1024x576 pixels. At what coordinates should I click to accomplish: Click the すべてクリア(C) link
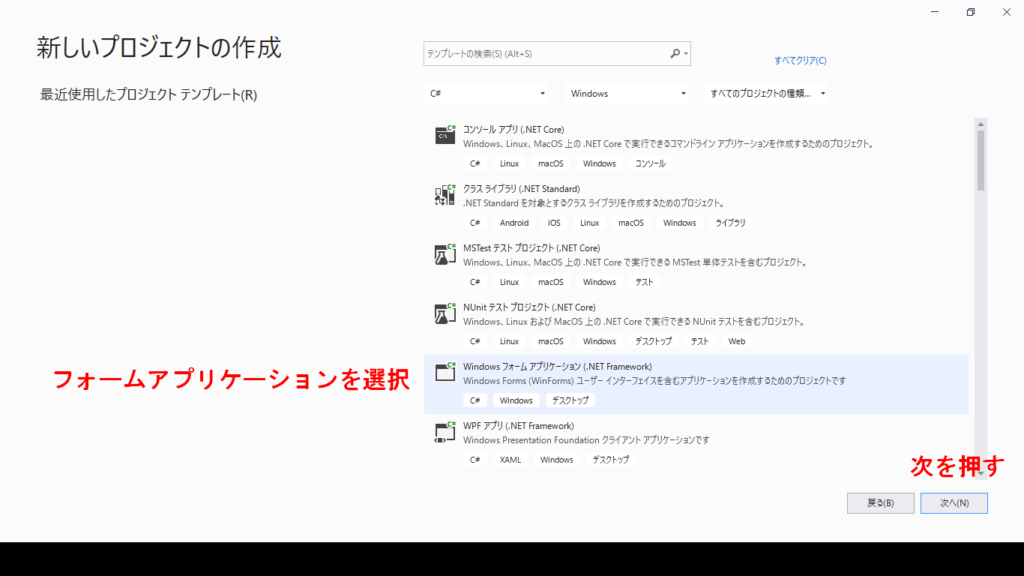[800, 61]
